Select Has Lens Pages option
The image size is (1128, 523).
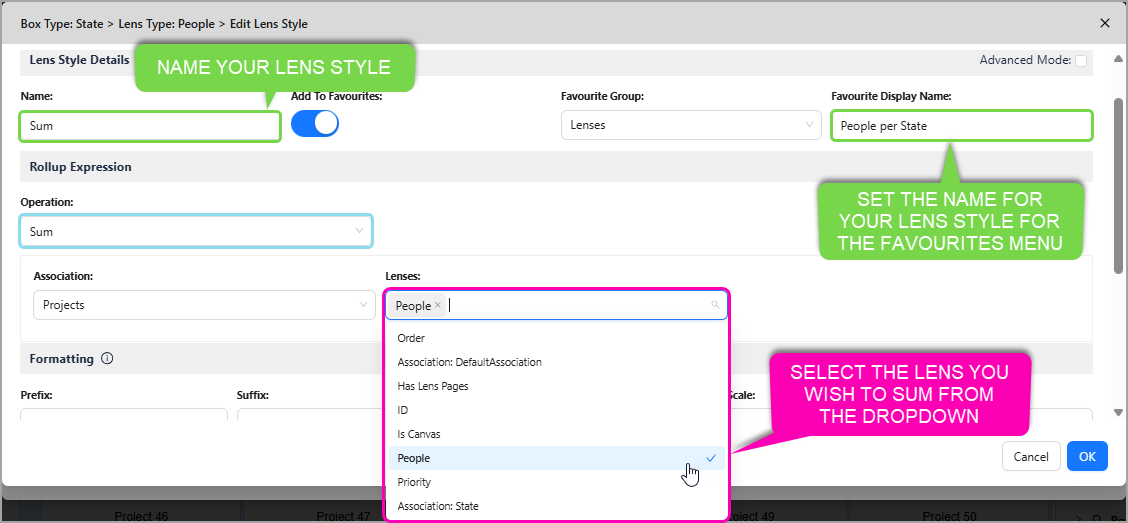(432, 386)
